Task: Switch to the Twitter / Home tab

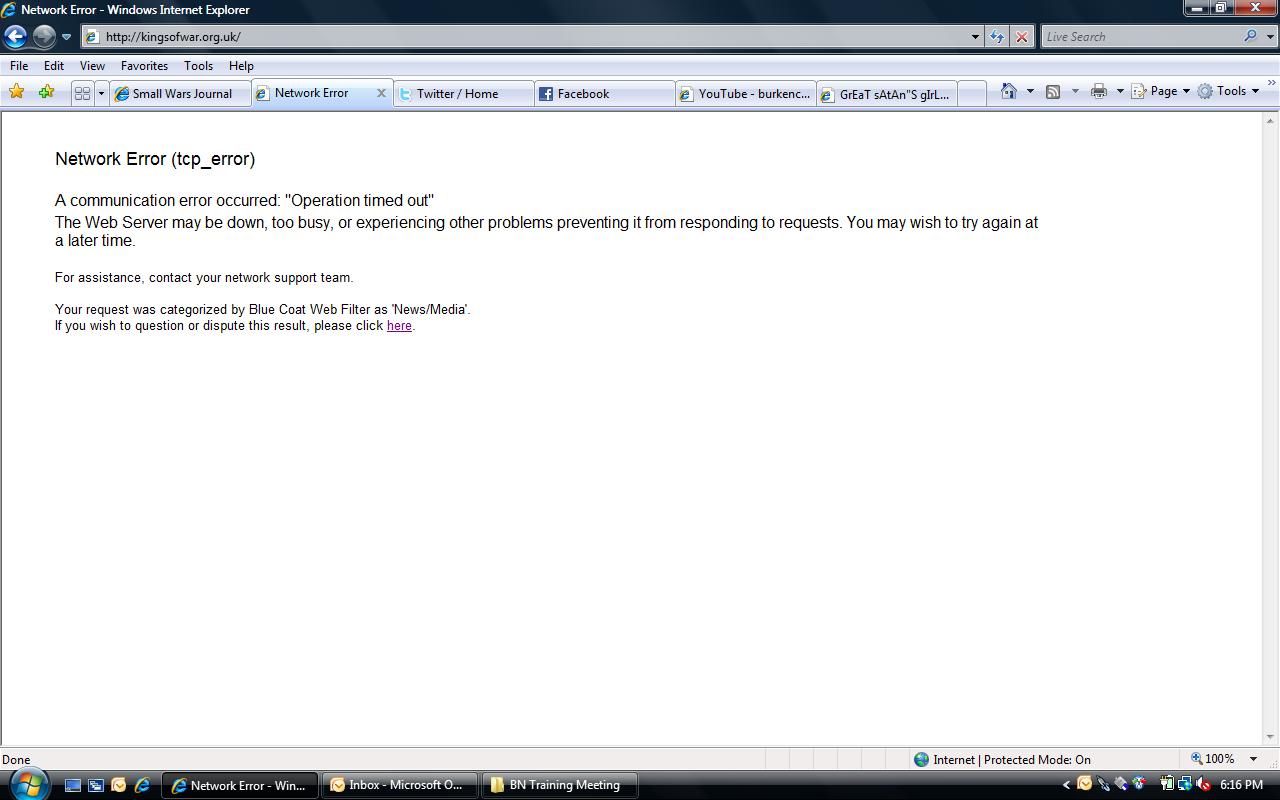Action: coord(463,94)
